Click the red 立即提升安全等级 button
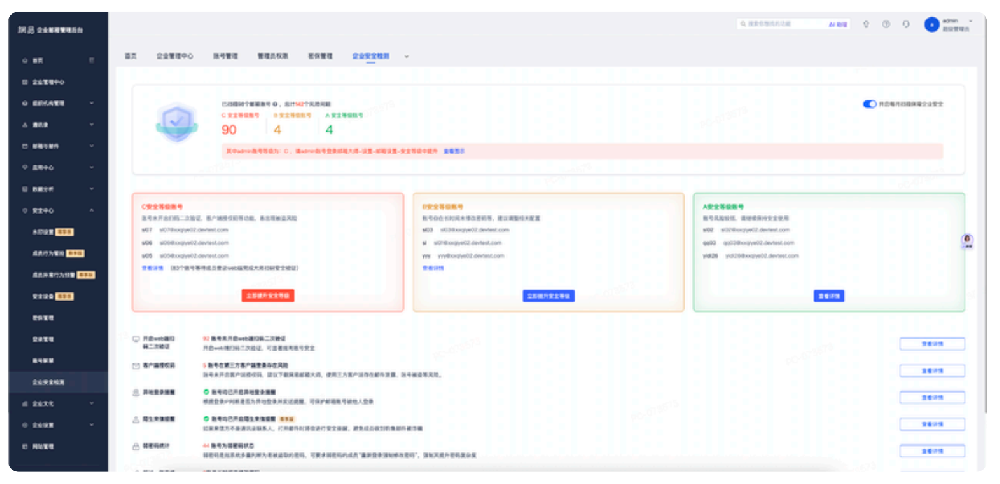Viewport: 1000px width, 484px height. (268, 296)
